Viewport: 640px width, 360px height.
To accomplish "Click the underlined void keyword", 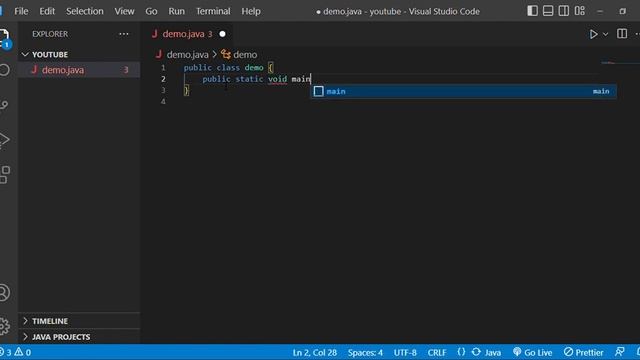I will click(278, 79).
